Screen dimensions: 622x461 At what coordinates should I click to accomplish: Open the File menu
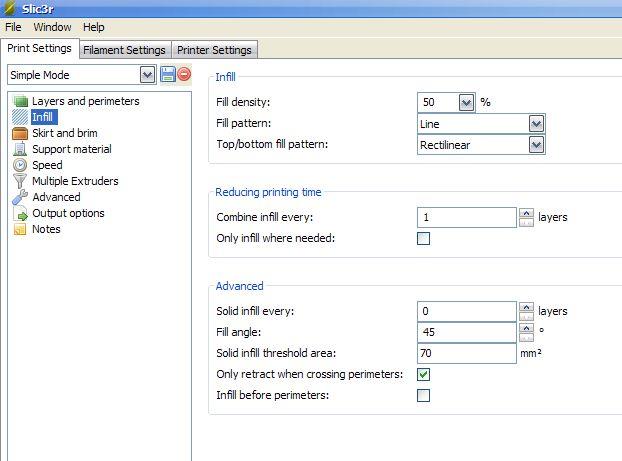[13, 27]
